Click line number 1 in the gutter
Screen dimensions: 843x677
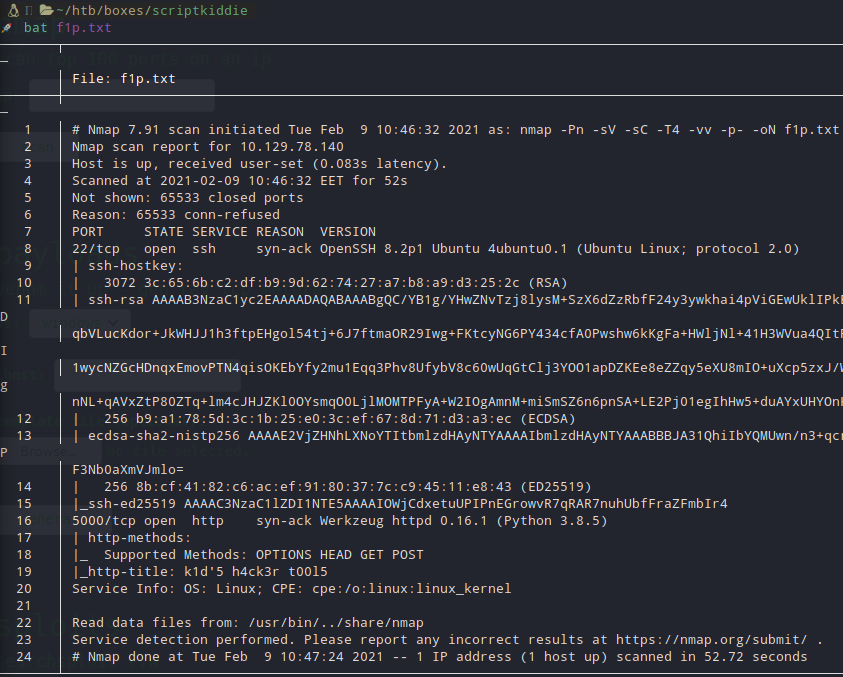(27, 130)
